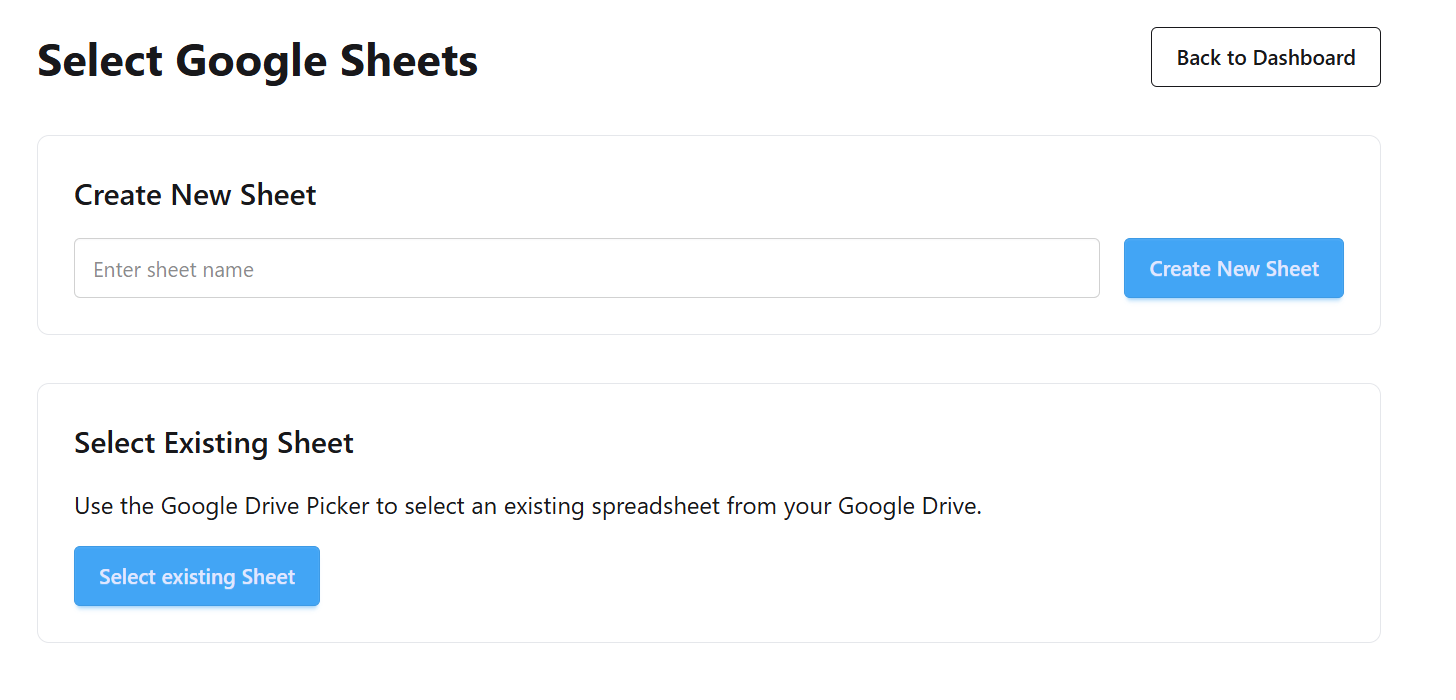The width and height of the screenshot is (1456, 700).
Task: Navigate back using the dashboard button
Action: (1265, 57)
